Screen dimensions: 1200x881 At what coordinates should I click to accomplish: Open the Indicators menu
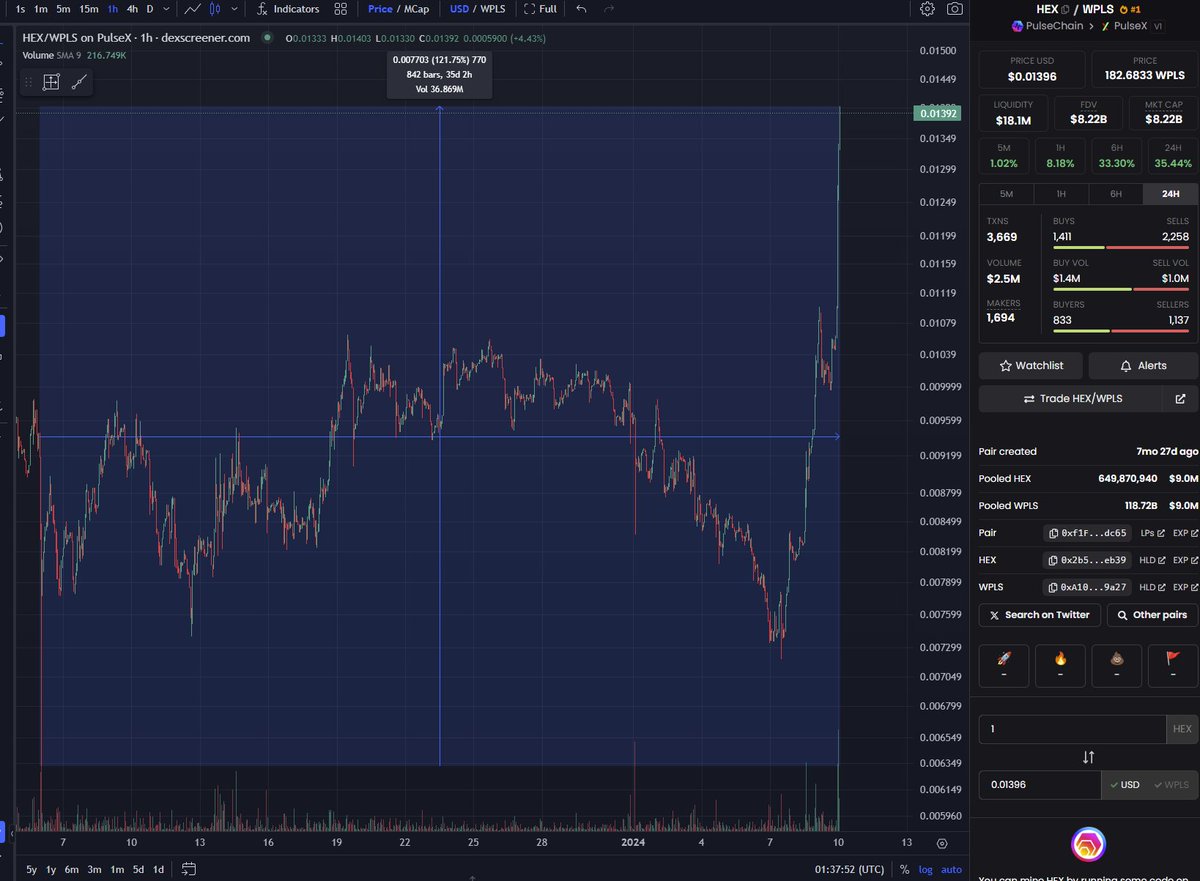point(288,9)
